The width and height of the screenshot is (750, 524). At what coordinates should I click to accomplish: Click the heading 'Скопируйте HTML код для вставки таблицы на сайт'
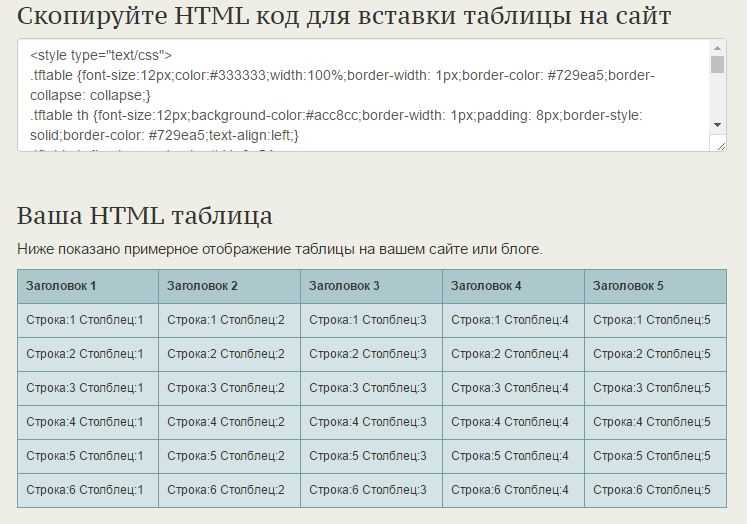coord(344,16)
